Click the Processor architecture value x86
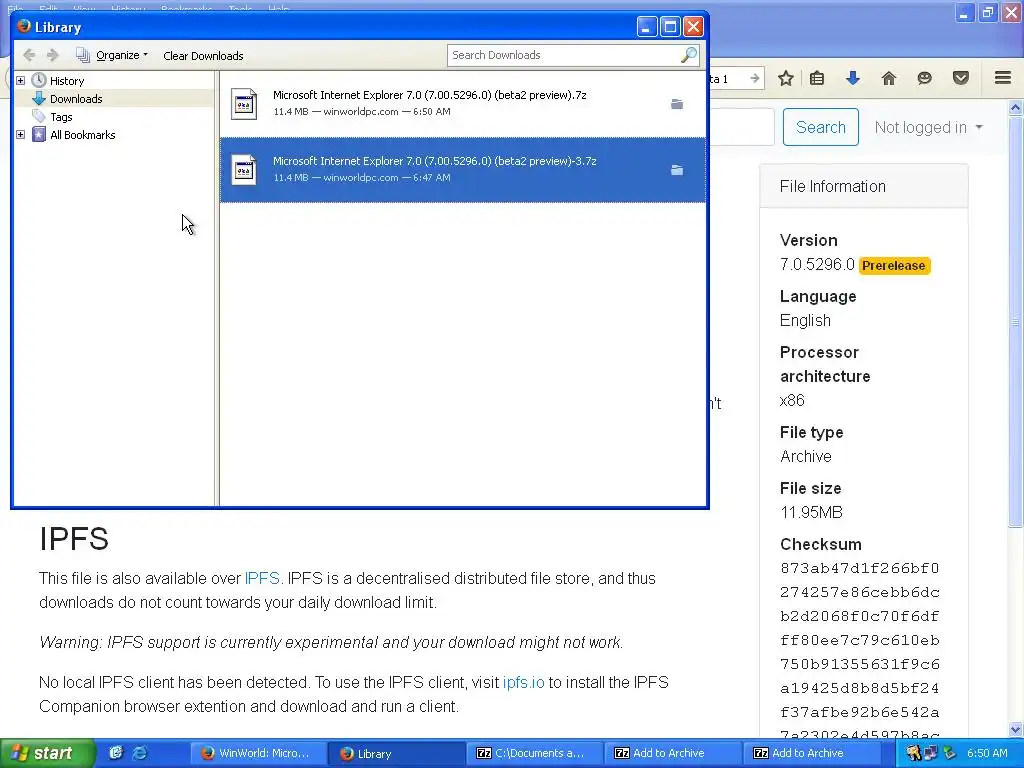Viewport: 1024px width, 768px height. point(792,400)
